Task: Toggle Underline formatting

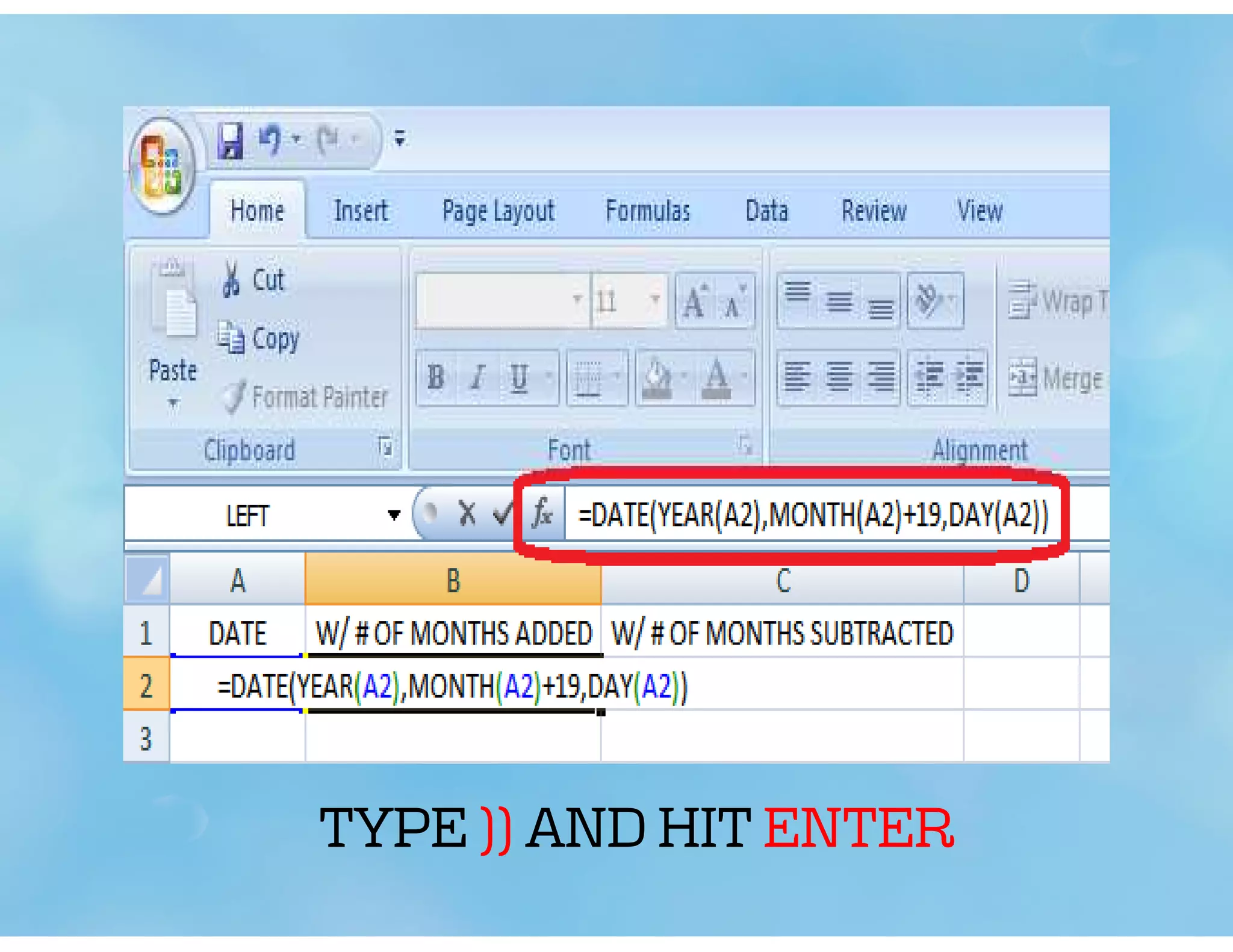Action: (519, 378)
